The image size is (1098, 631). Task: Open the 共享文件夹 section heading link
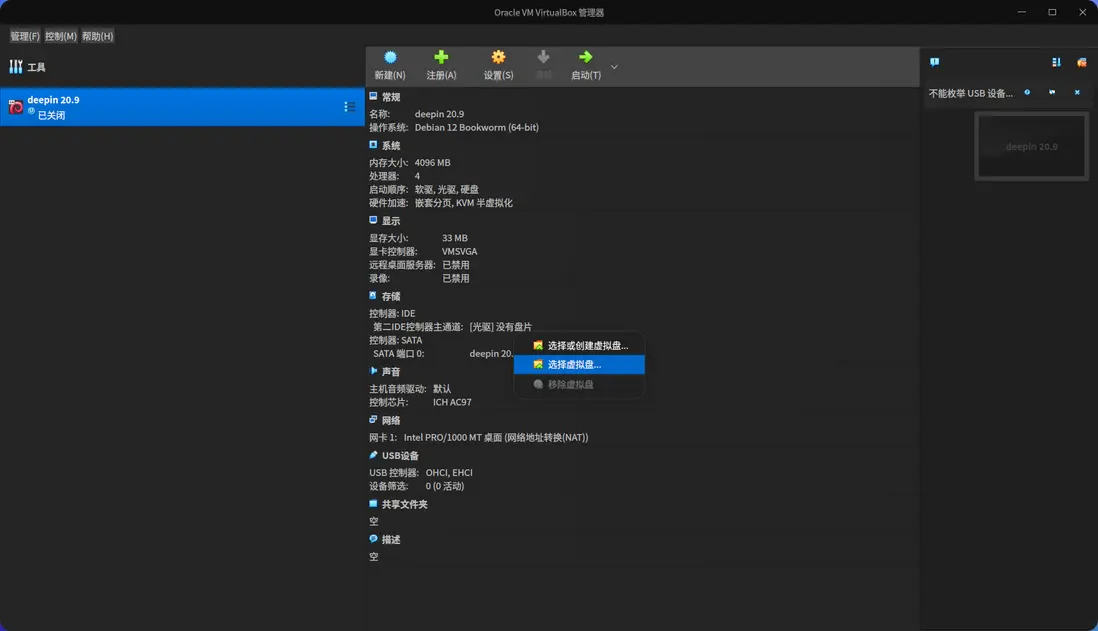point(404,504)
